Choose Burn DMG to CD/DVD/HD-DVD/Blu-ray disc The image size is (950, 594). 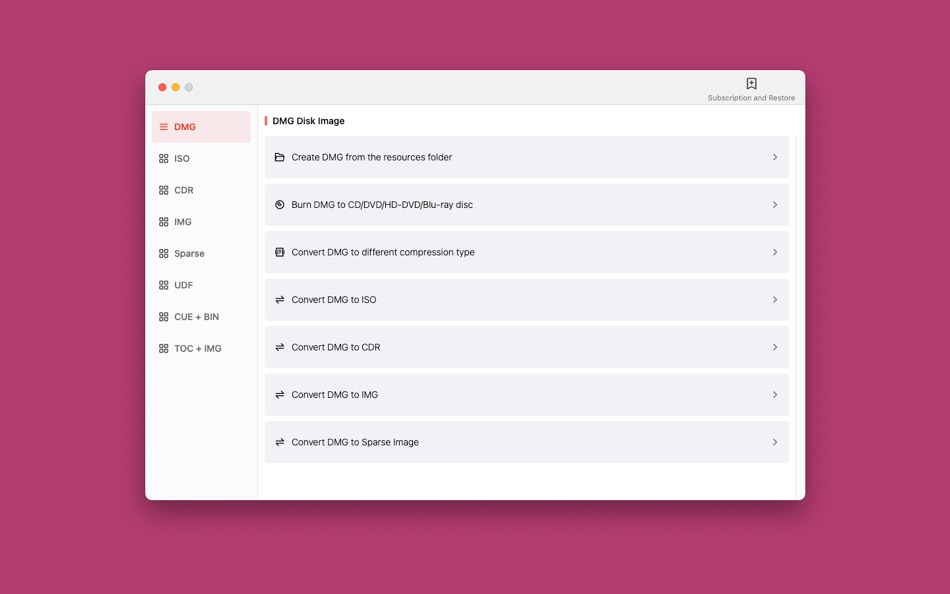click(x=526, y=205)
